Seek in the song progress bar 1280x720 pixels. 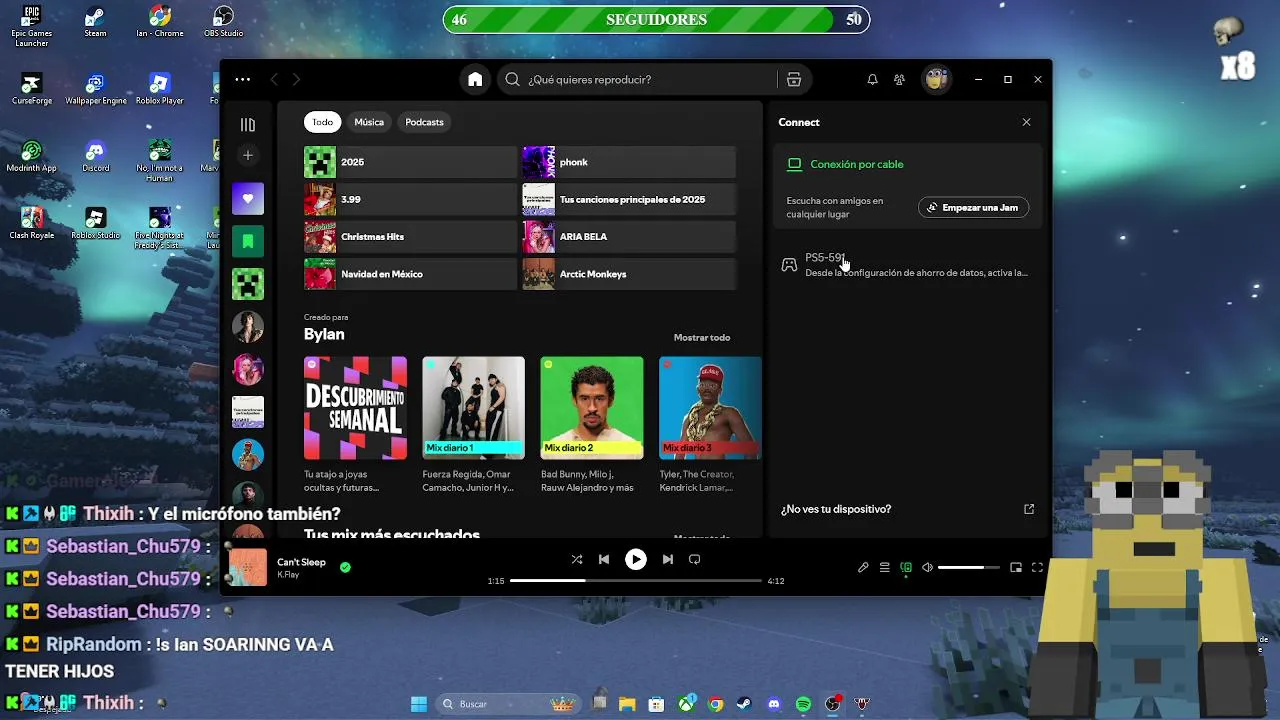(636, 580)
